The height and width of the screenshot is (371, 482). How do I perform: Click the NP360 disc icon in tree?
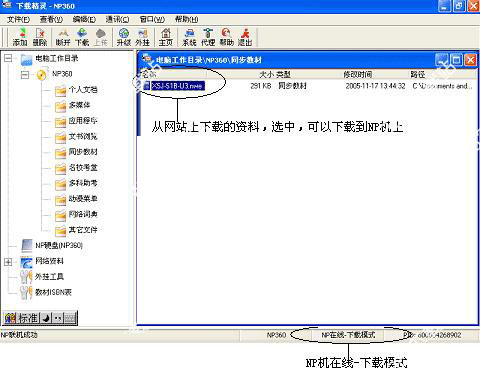pyautogui.click(x=42, y=75)
